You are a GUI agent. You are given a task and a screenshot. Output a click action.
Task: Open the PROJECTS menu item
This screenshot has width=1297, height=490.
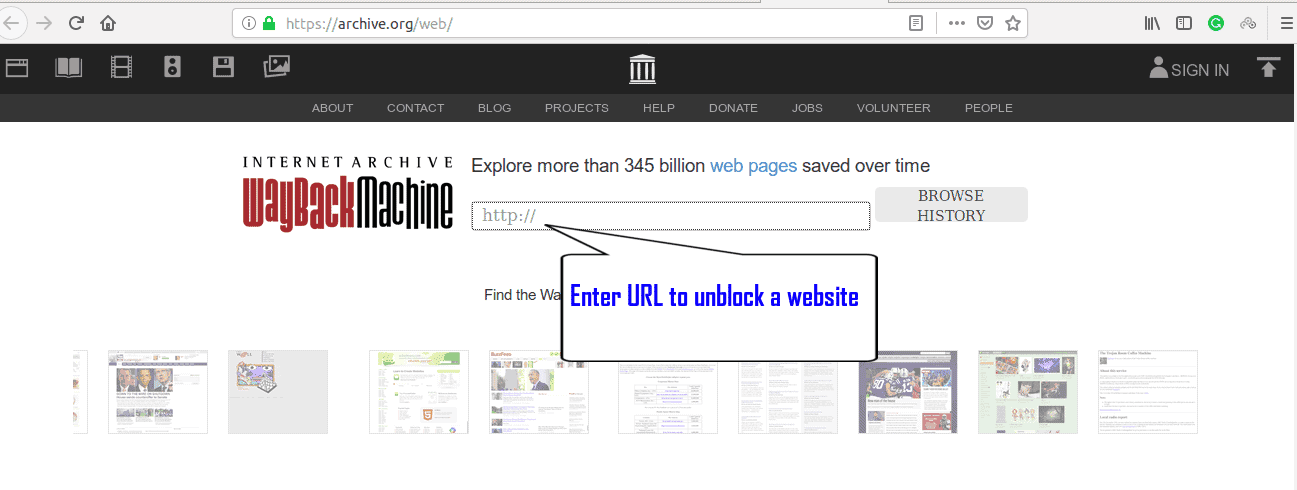point(577,108)
